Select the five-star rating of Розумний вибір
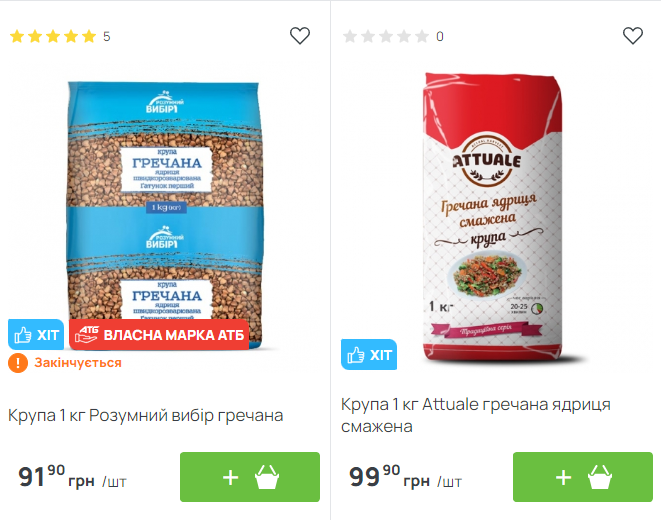 (53, 36)
